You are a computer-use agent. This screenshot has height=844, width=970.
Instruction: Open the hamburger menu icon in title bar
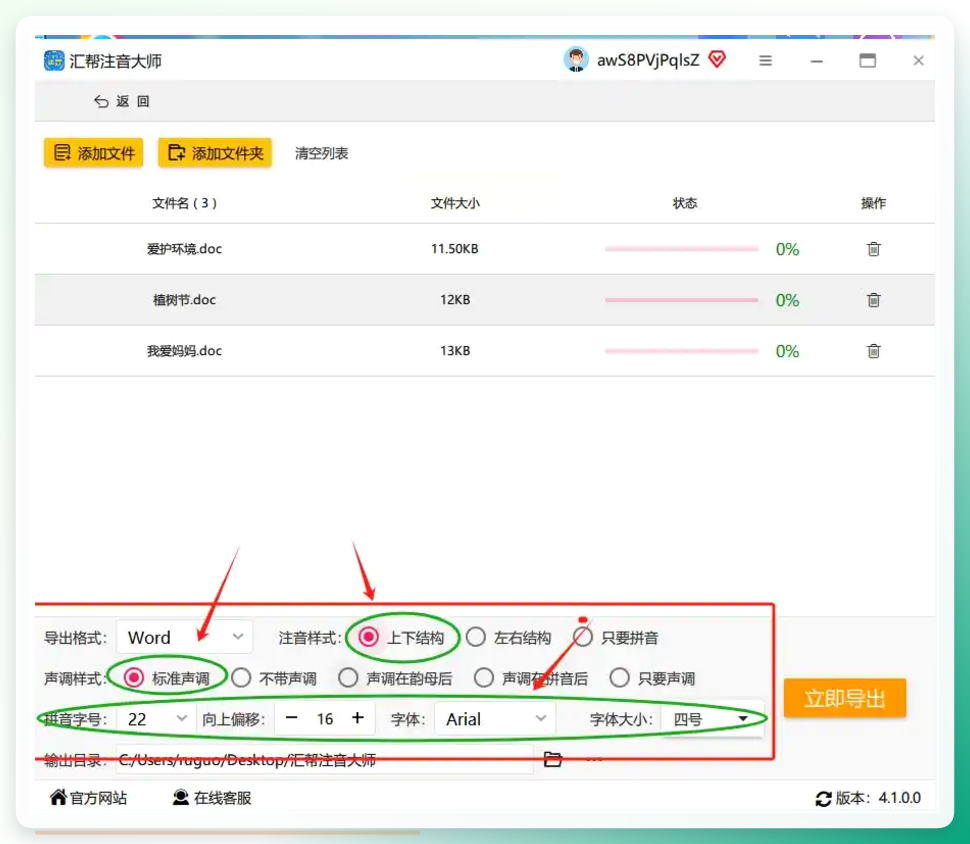[x=765, y=61]
